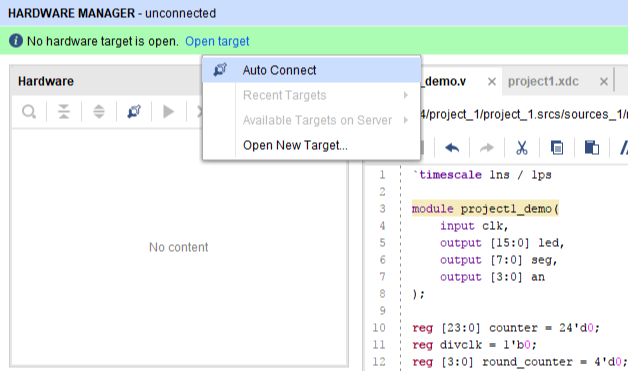Viewport: 628px width, 371px height.
Task: Click the 'reg [3:0] round_counter' line
Action: 519,362
